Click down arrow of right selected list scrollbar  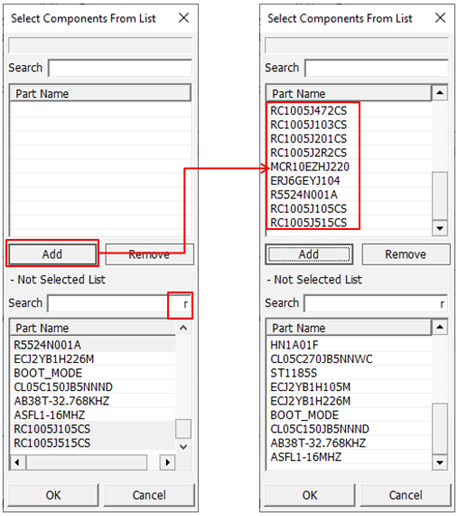coord(440,228)
